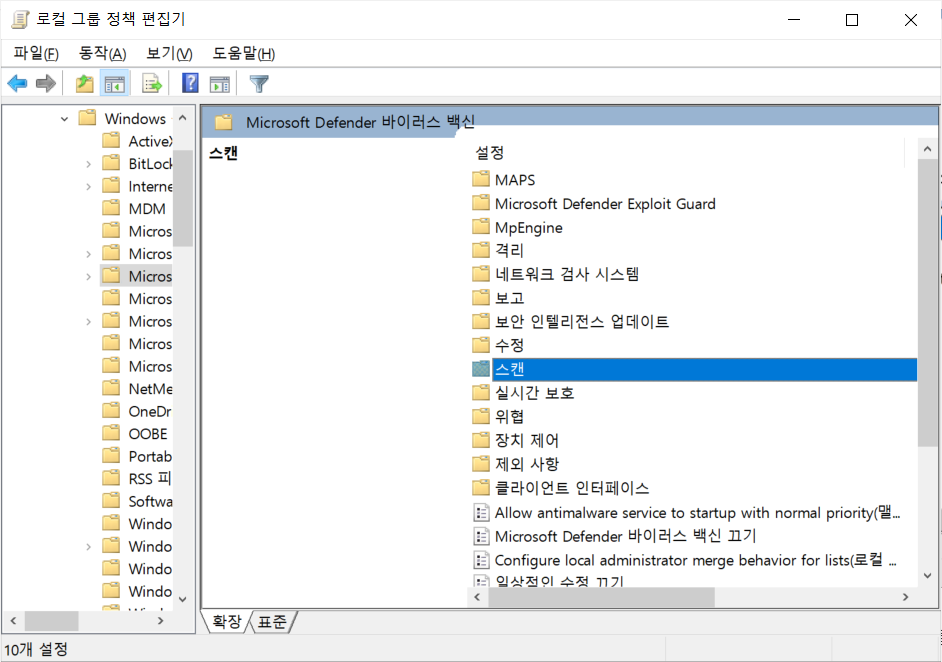The image size is (942, 662).
Task: Select 클라이언트 인터페이스 folder
Action: 571,488
